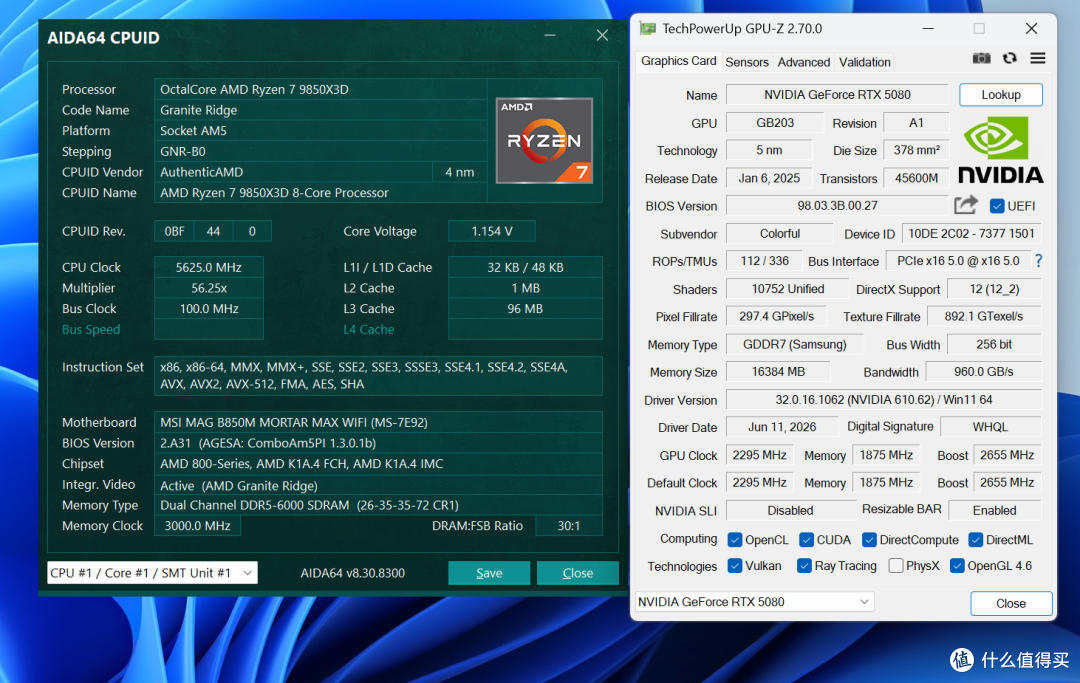
Task: Click the GPU-Z refresh icon
Action: click(x=1010, y=59)
